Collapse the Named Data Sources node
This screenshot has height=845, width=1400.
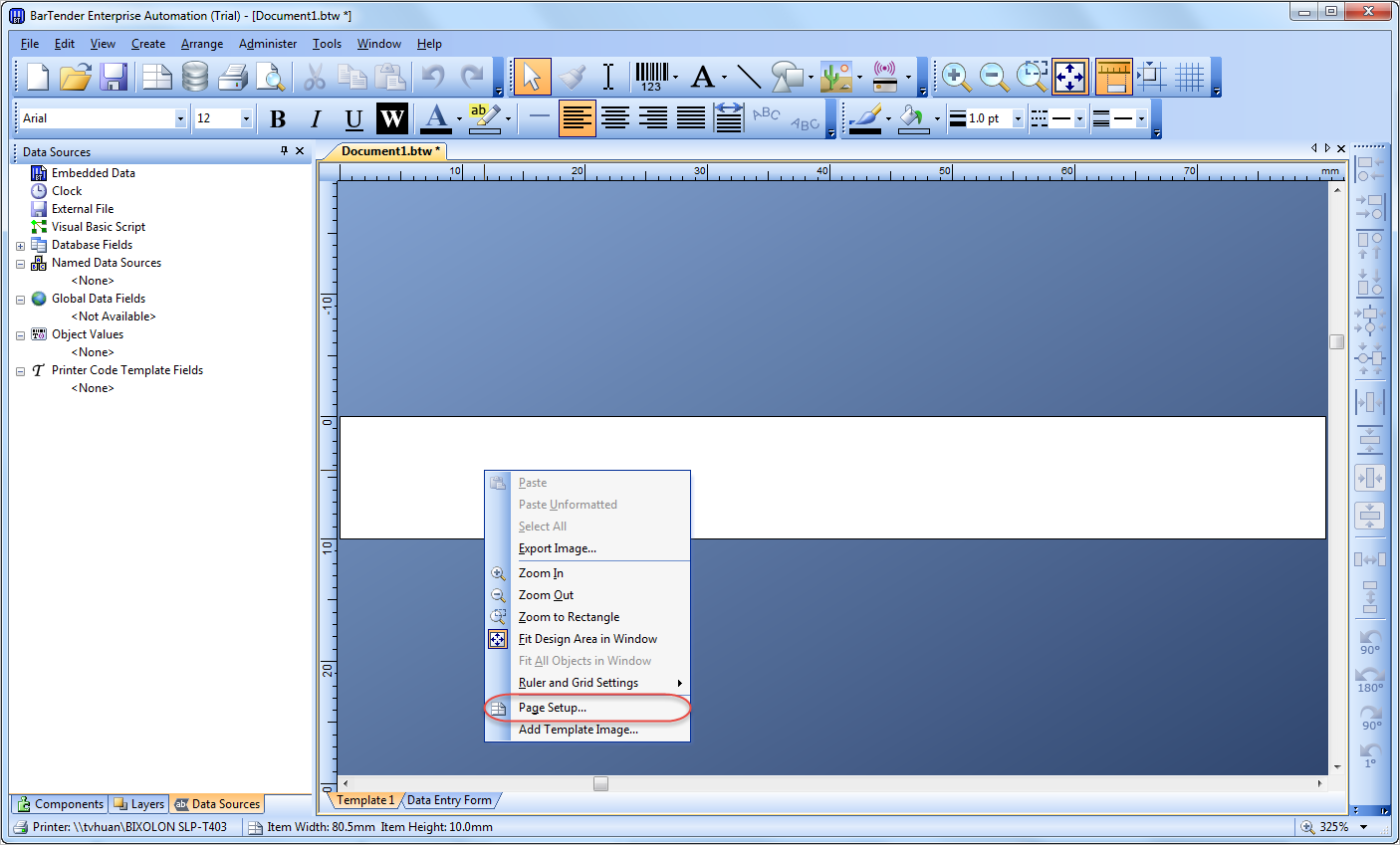point(20,264)
